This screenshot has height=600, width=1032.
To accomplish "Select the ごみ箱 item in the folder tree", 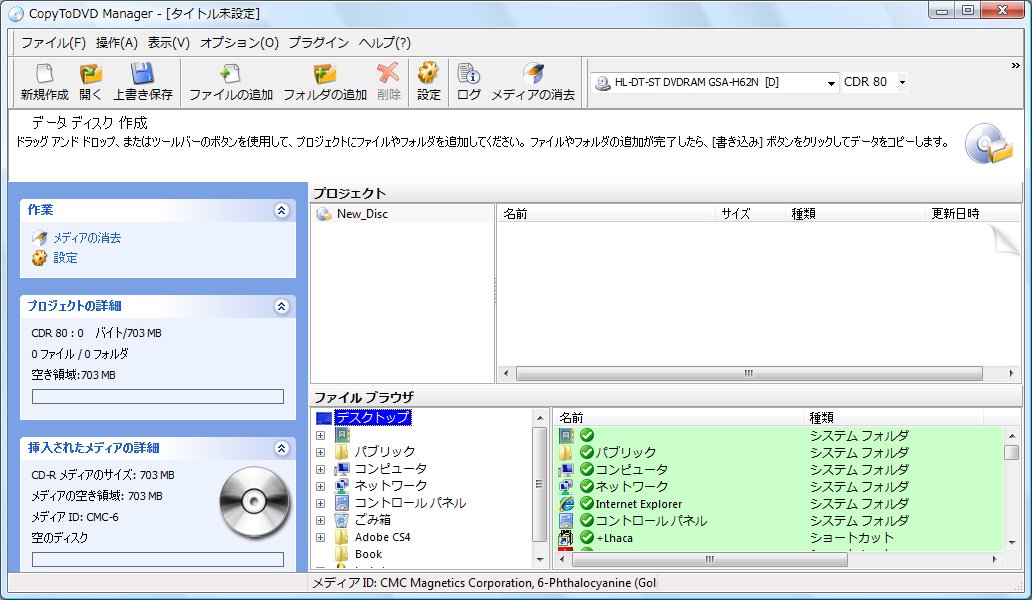I will tap(373, 520).
